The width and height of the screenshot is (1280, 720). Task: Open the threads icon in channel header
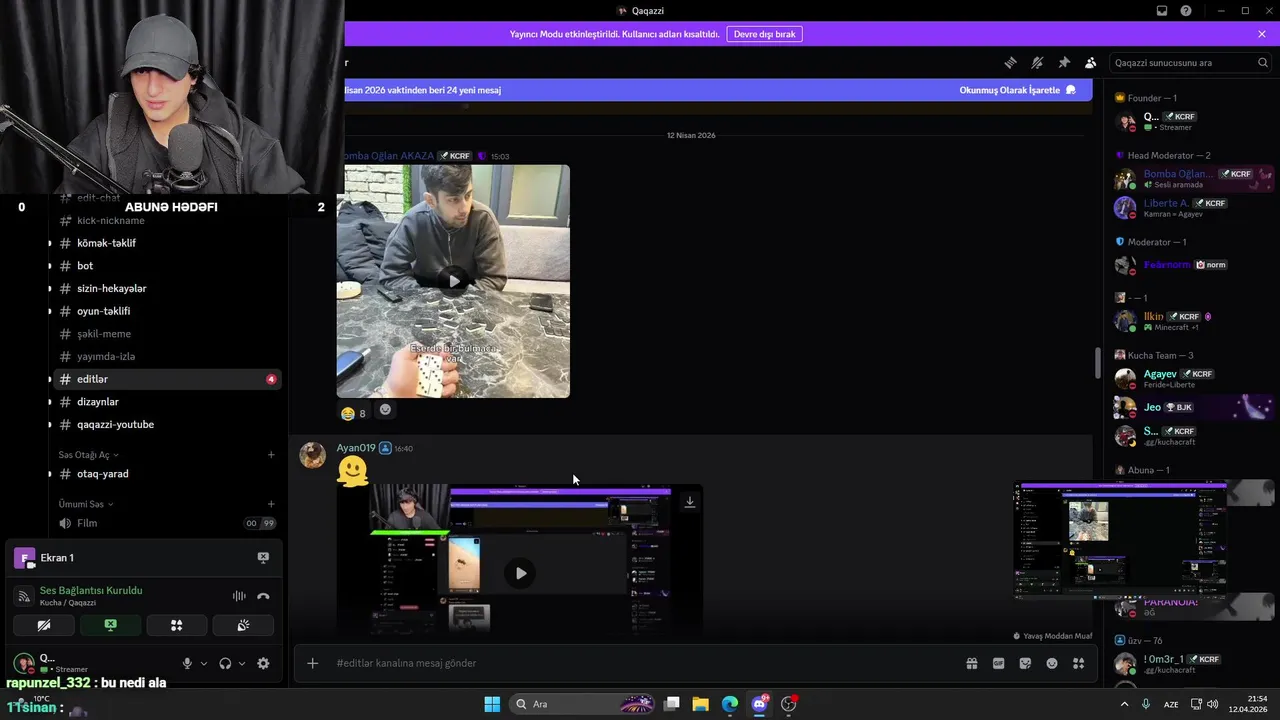(x=1010, y=62)
